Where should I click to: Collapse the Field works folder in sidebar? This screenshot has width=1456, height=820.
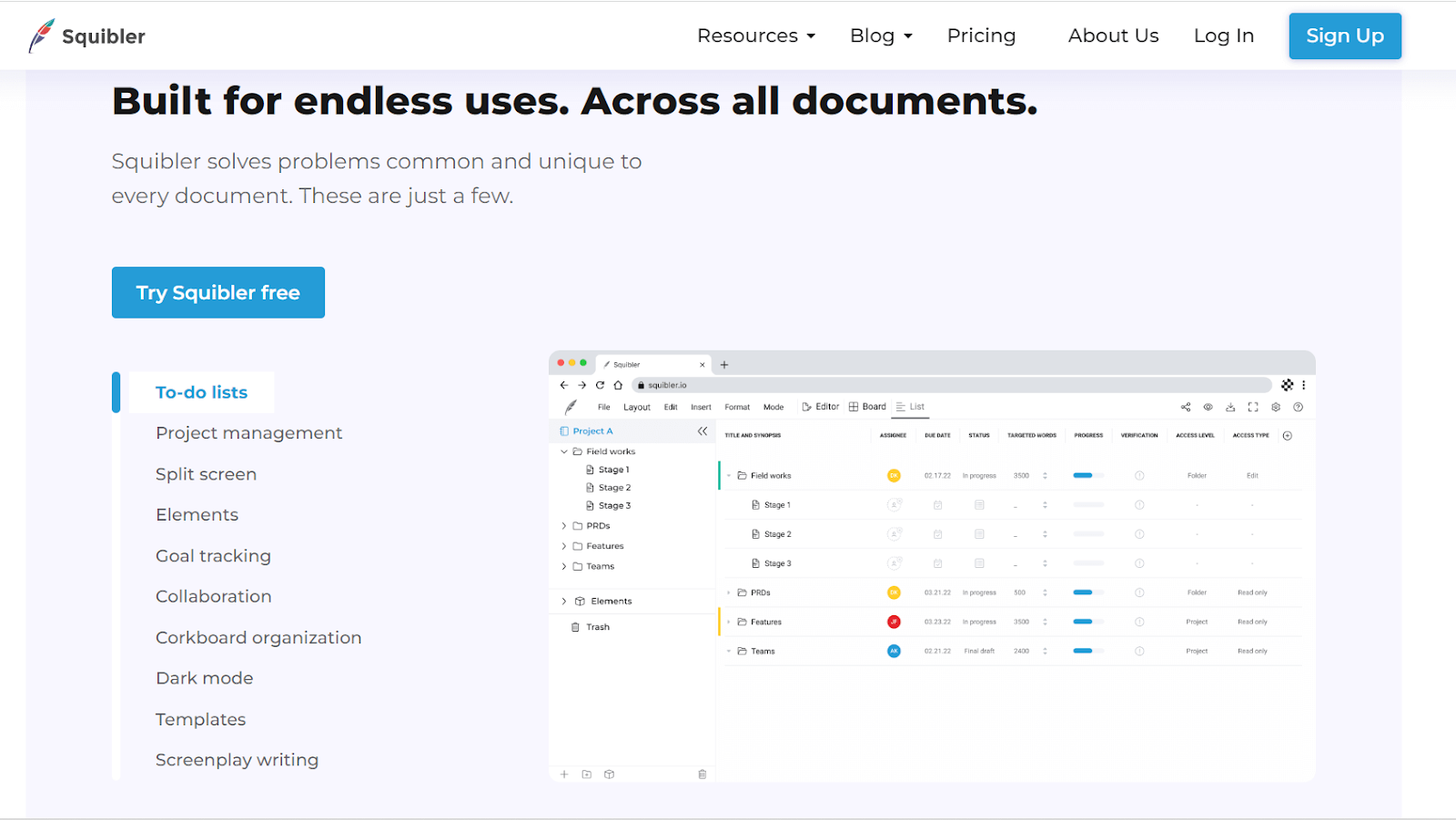click(x=564, y=451)
